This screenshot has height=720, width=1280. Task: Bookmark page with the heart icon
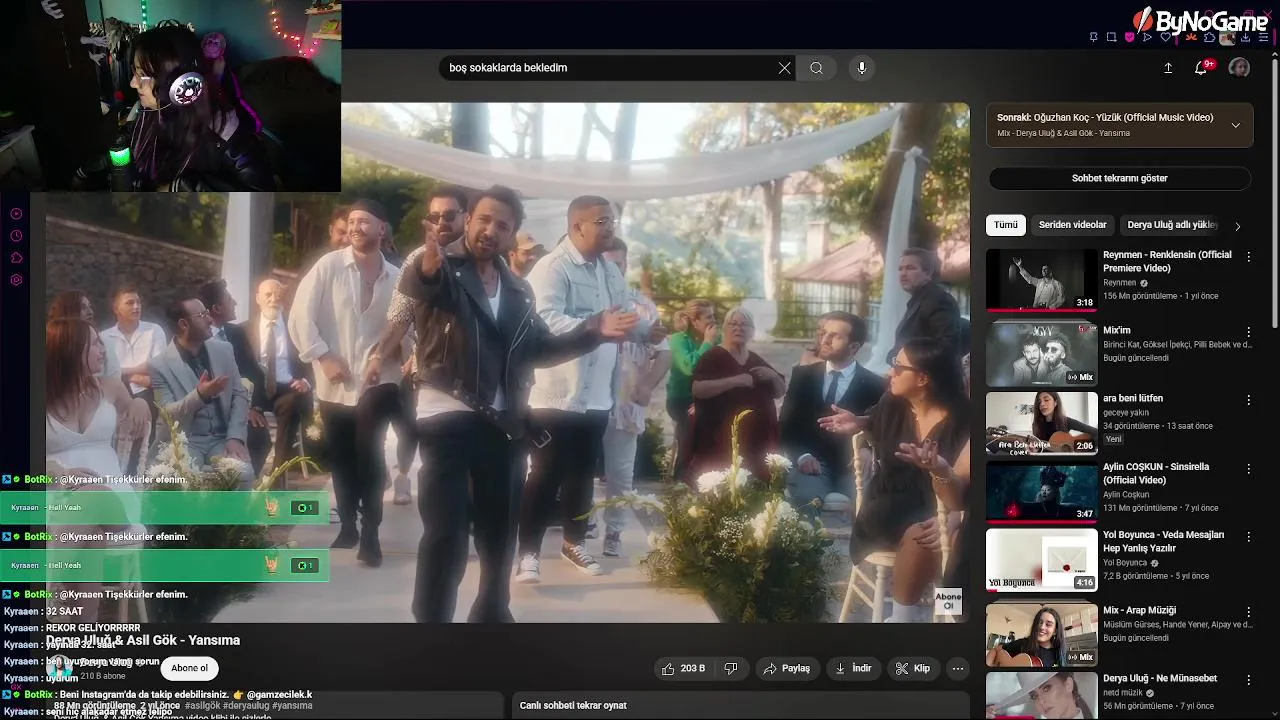click(1165, 37)
